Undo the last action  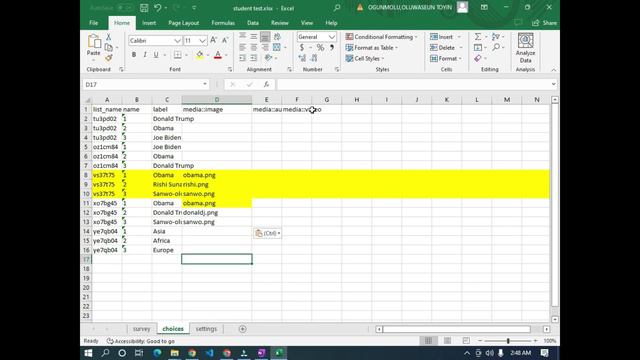pyautogui.click(x=158, y=8)
